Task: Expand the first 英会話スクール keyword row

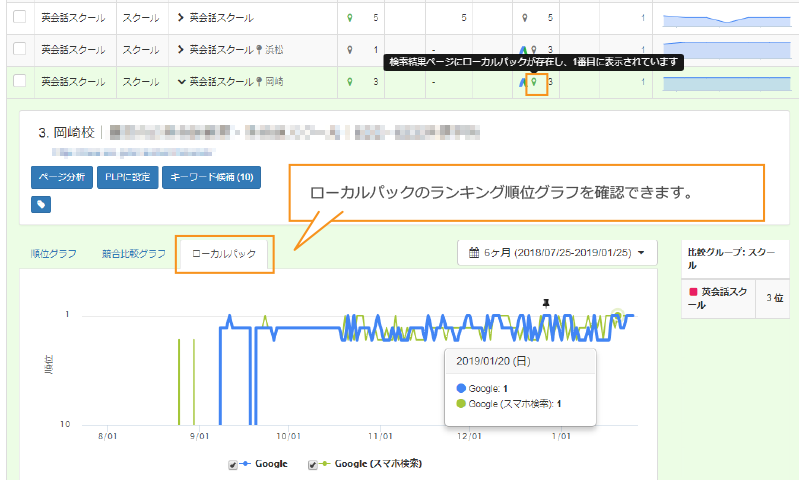Action: [180, 18]
